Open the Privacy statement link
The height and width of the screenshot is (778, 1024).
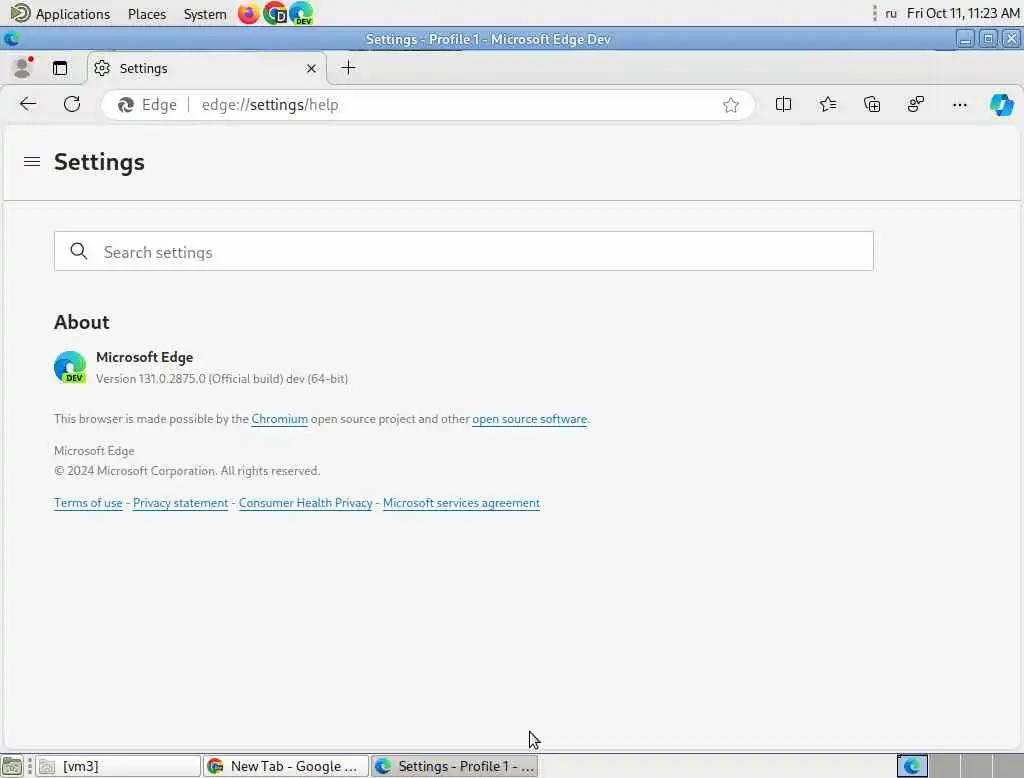181,503
